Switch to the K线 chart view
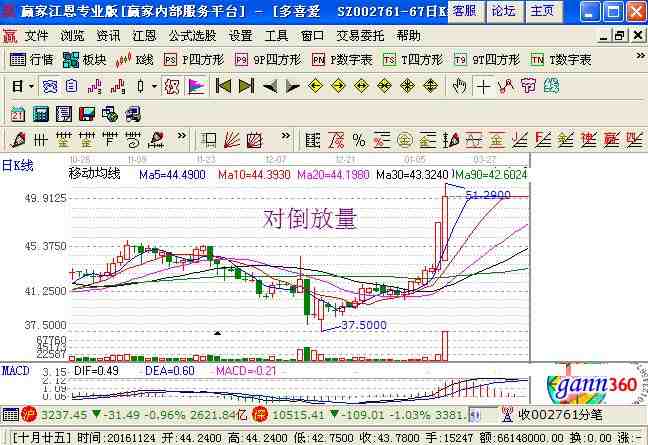The image size is (648, 445). click(x=134, y=60)
